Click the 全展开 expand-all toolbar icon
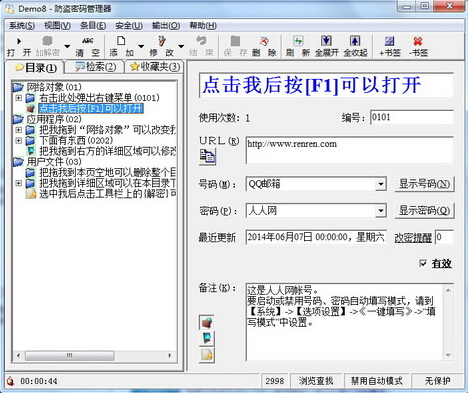This screenshot has width=468, height=393. pyautogui.click(x=326, y=41)
